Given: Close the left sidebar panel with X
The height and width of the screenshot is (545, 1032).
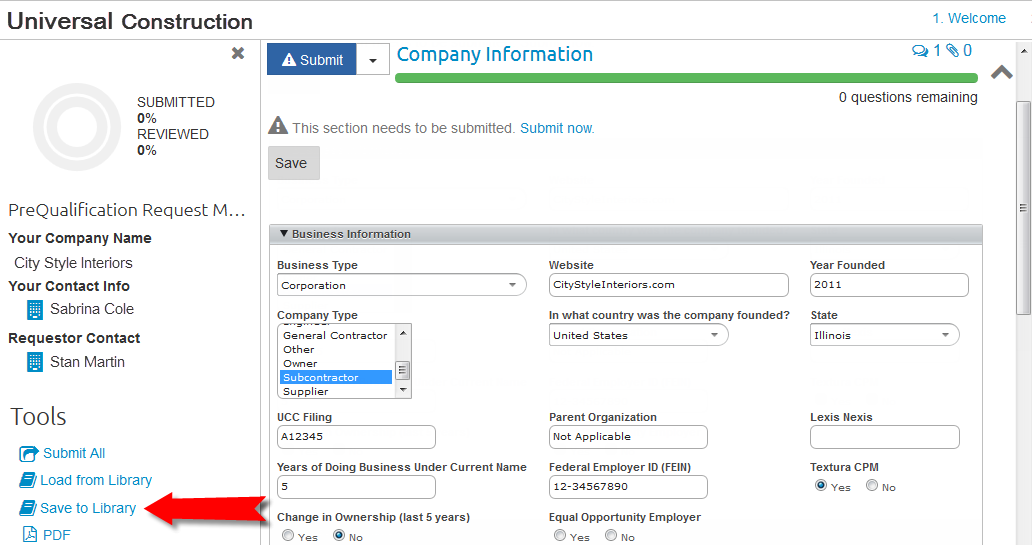Looking at the screenshot, I should click(x=238, y=53).
